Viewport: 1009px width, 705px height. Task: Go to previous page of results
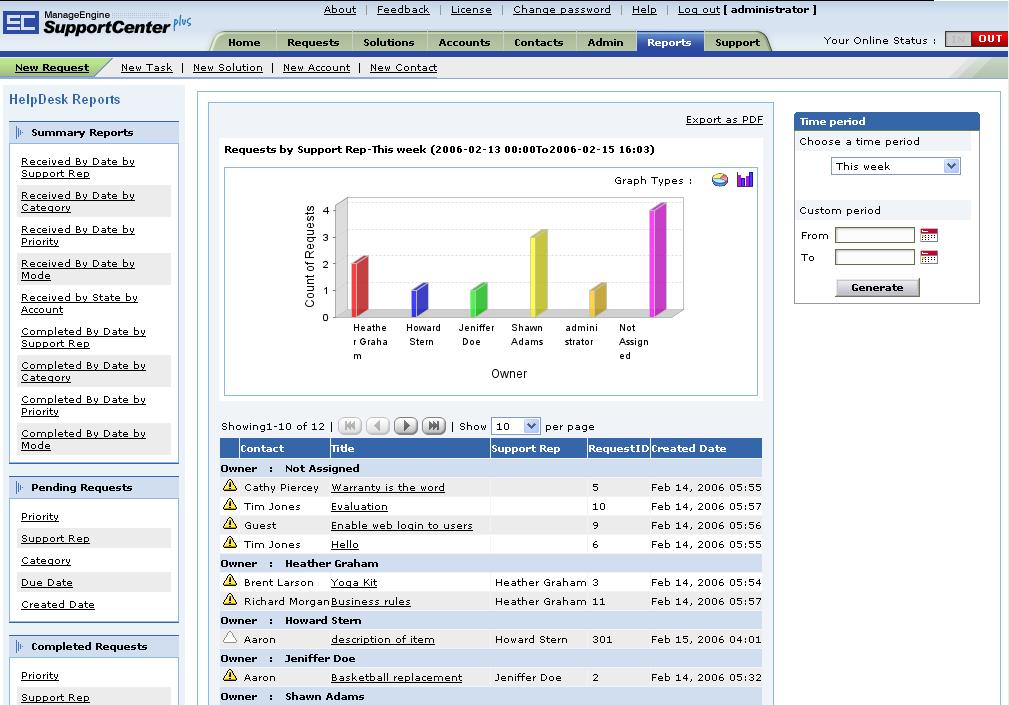click(x=378, y=426)
